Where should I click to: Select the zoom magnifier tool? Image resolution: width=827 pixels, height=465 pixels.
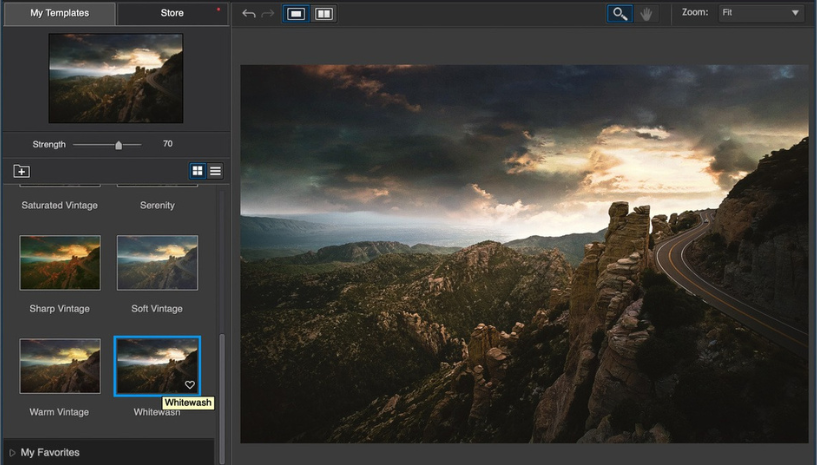click(620, 14)
